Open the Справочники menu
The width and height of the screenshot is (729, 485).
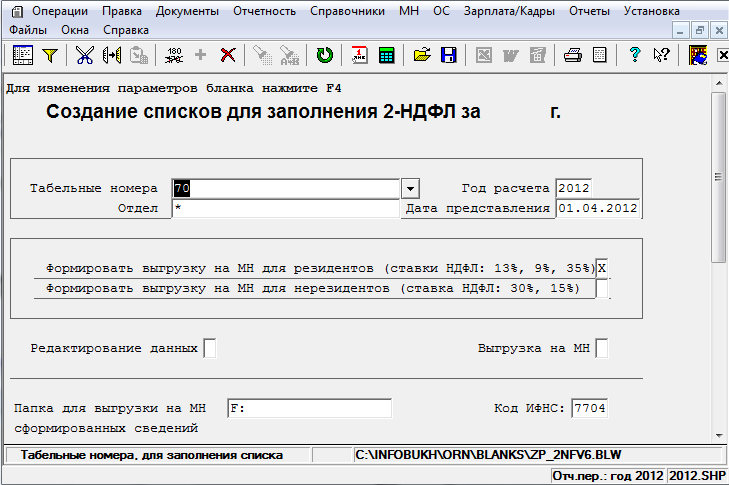(x=347, y=11)
